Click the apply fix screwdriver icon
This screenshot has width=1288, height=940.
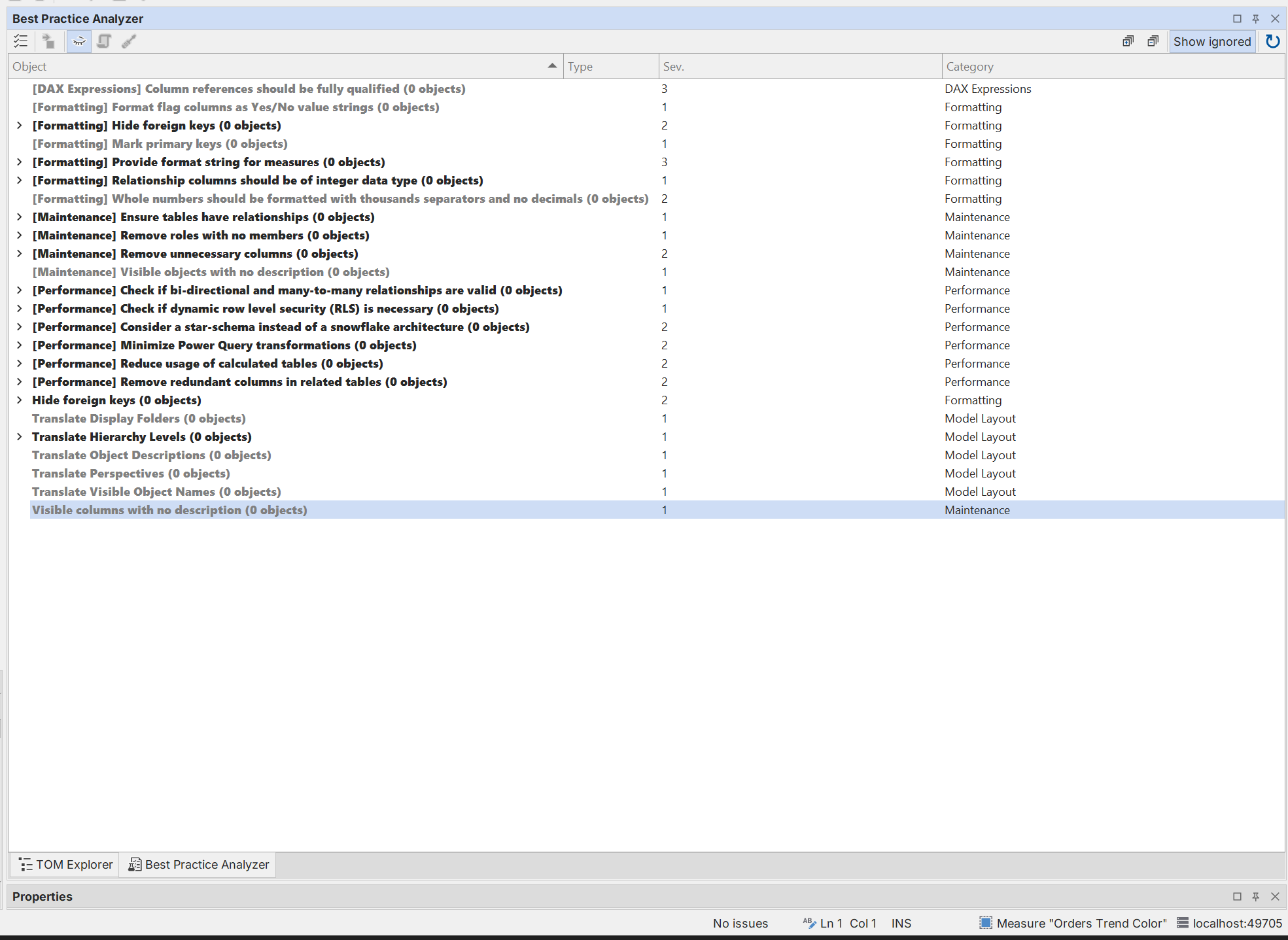tap(129, 41)
